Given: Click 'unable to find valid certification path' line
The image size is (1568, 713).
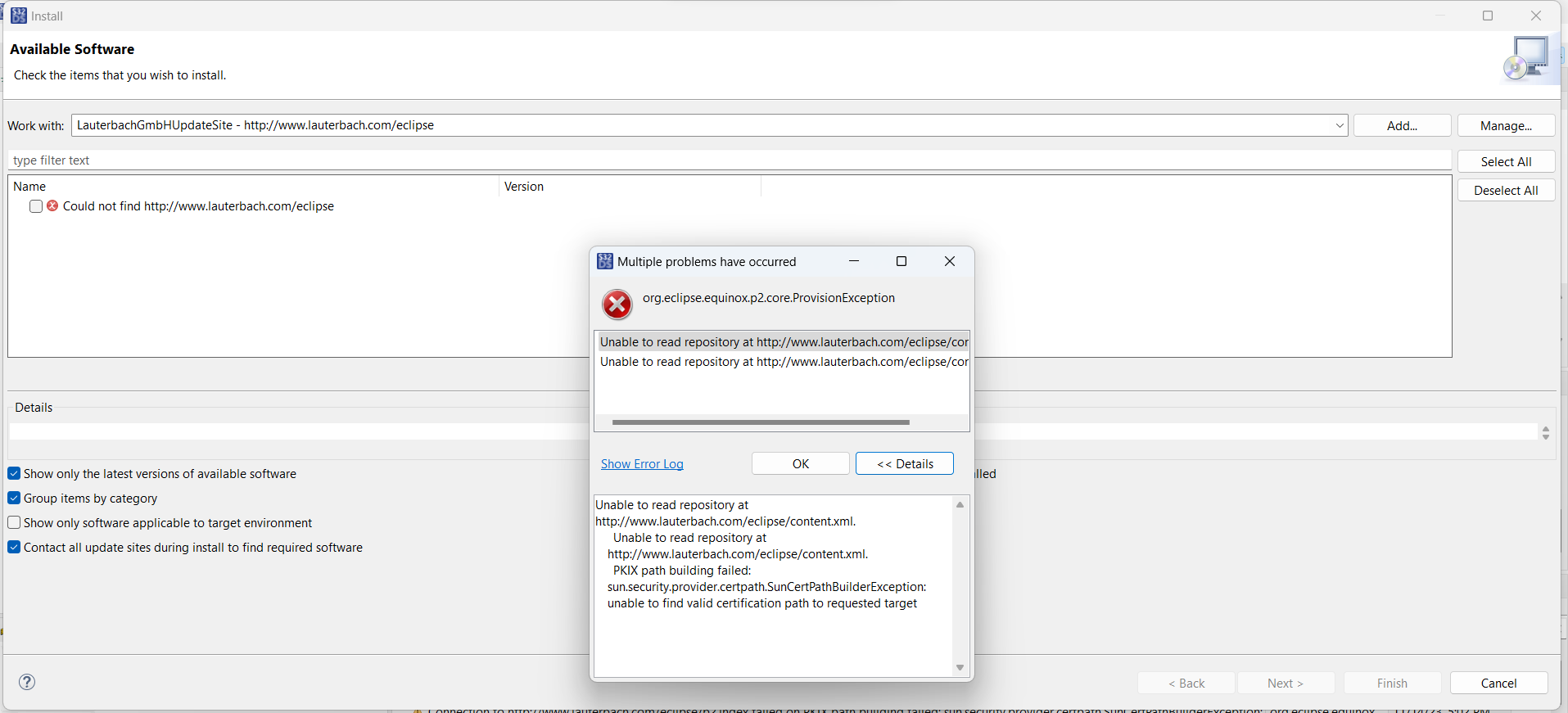Looking at the screenshot, I should (x=762, y=603).
